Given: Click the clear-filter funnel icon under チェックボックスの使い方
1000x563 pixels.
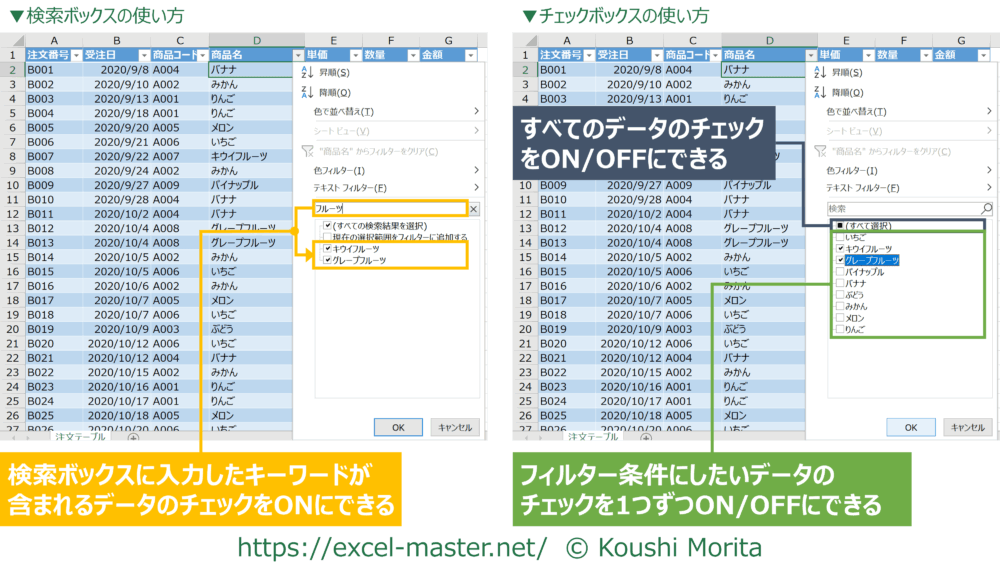Looking at the screenshot, I should coord(820,150).
